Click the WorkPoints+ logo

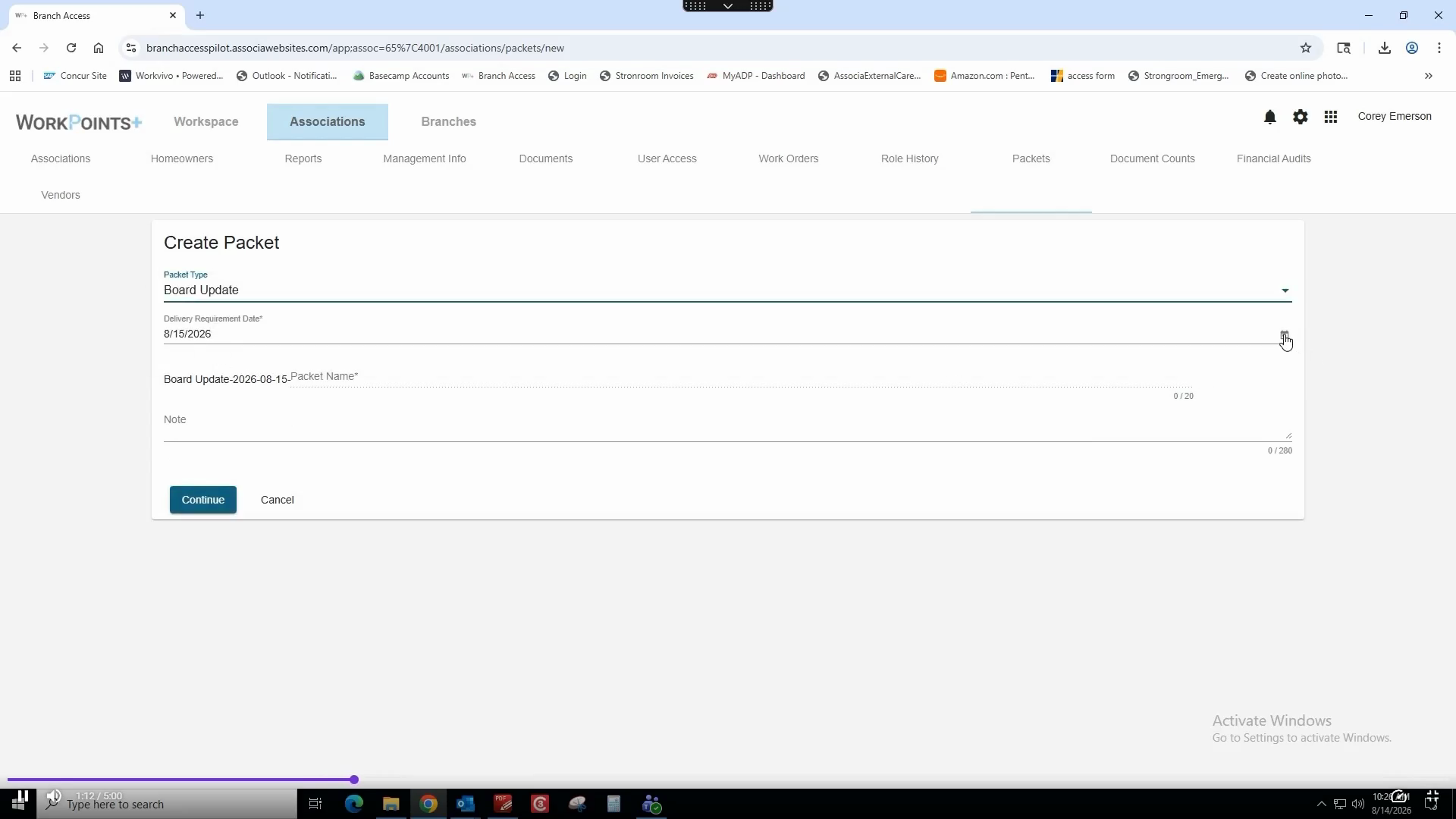click(79, 122)
